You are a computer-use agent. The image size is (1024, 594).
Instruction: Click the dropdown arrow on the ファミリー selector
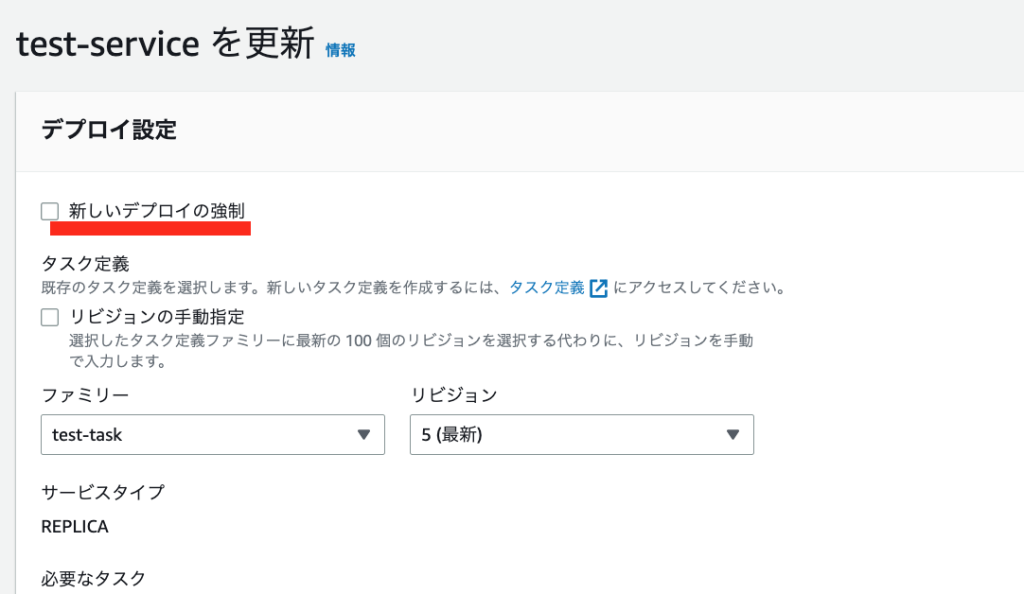(x=363, y=434)
